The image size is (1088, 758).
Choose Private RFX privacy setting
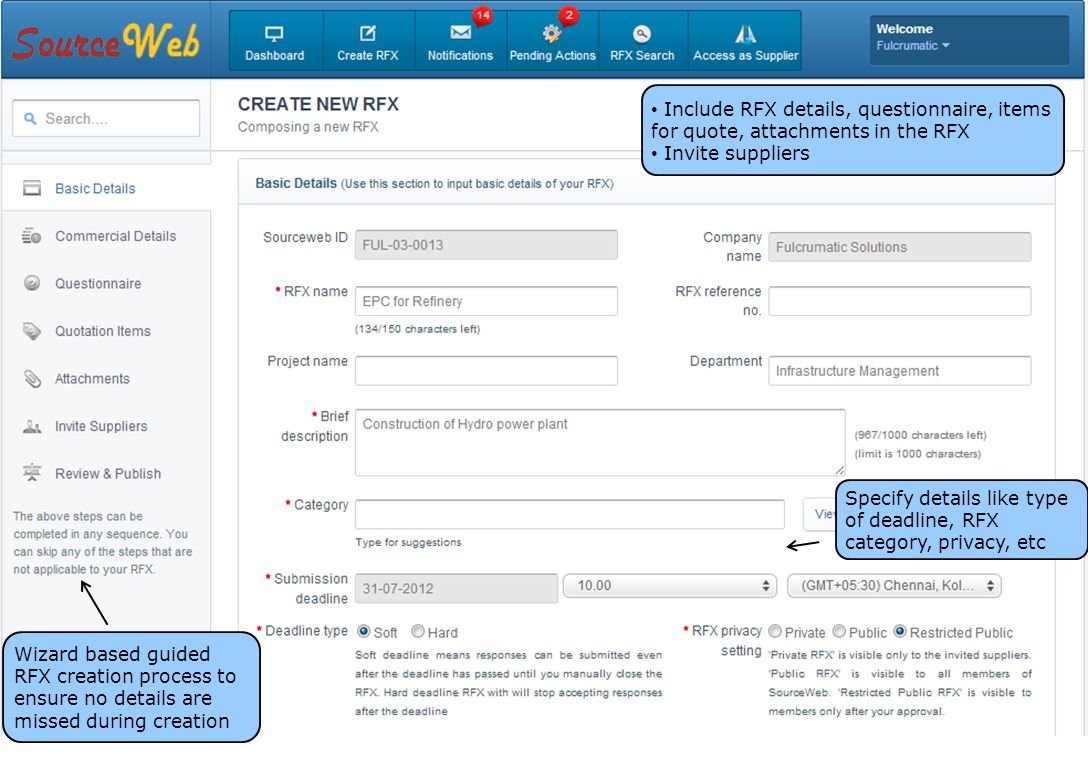point(775,631)
